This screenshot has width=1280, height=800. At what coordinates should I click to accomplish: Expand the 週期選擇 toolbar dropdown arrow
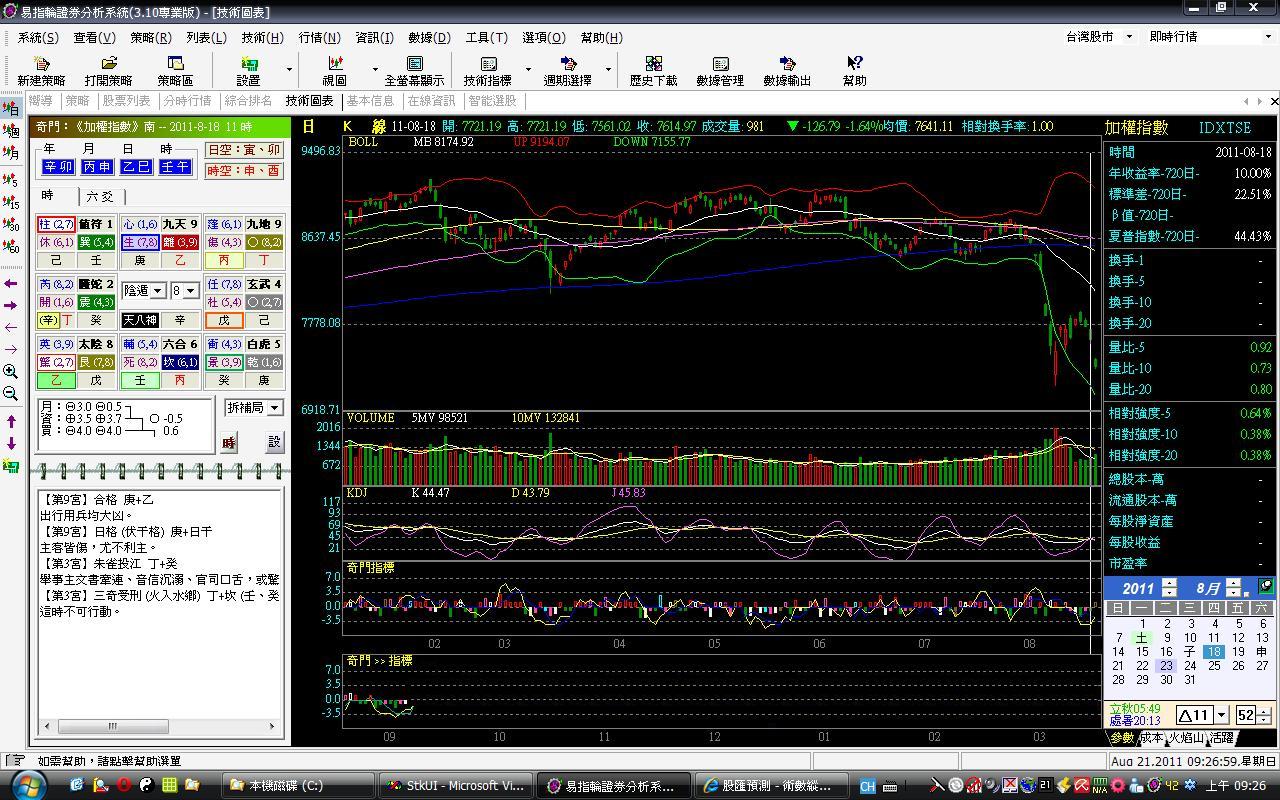pyautogui.click(x=608, y=70)
